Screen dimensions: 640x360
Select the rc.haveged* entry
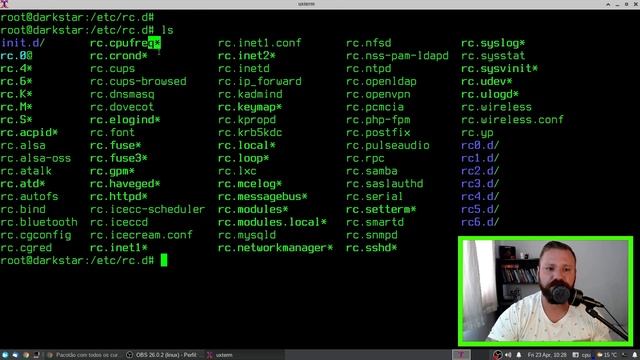pos(125,184)
